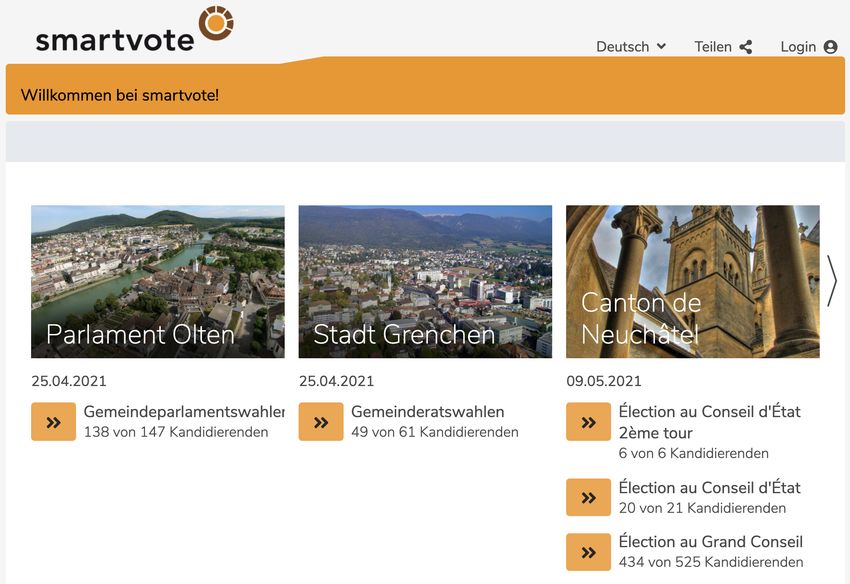Advance carousel with right chevron arrow
Viewport: 850px width, 584px height.
(831, 281)
